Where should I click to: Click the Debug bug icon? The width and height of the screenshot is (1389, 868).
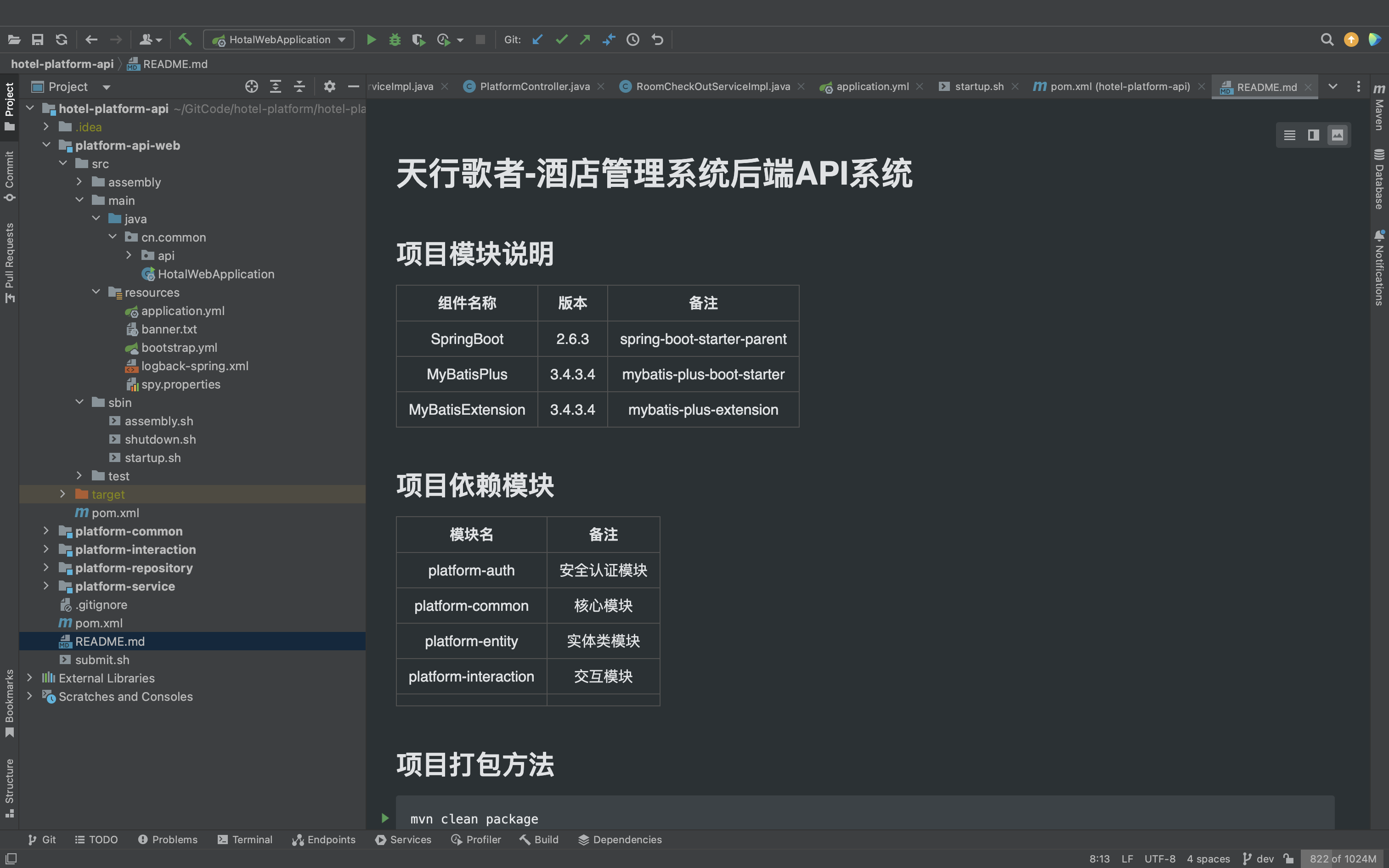pos(395,39)
